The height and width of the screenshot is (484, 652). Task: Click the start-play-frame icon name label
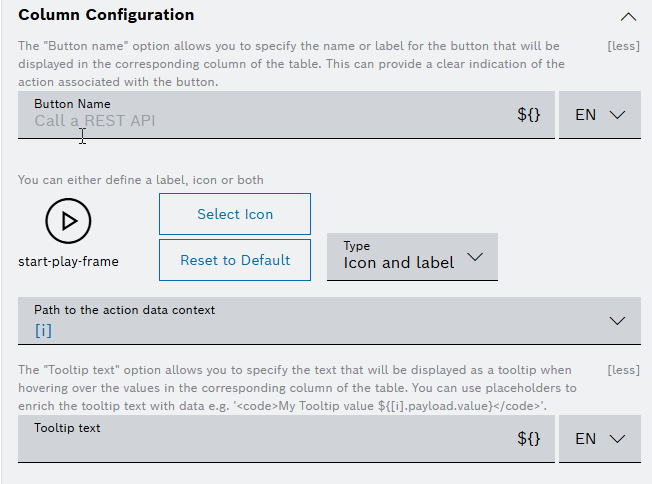tap(68, 262)
